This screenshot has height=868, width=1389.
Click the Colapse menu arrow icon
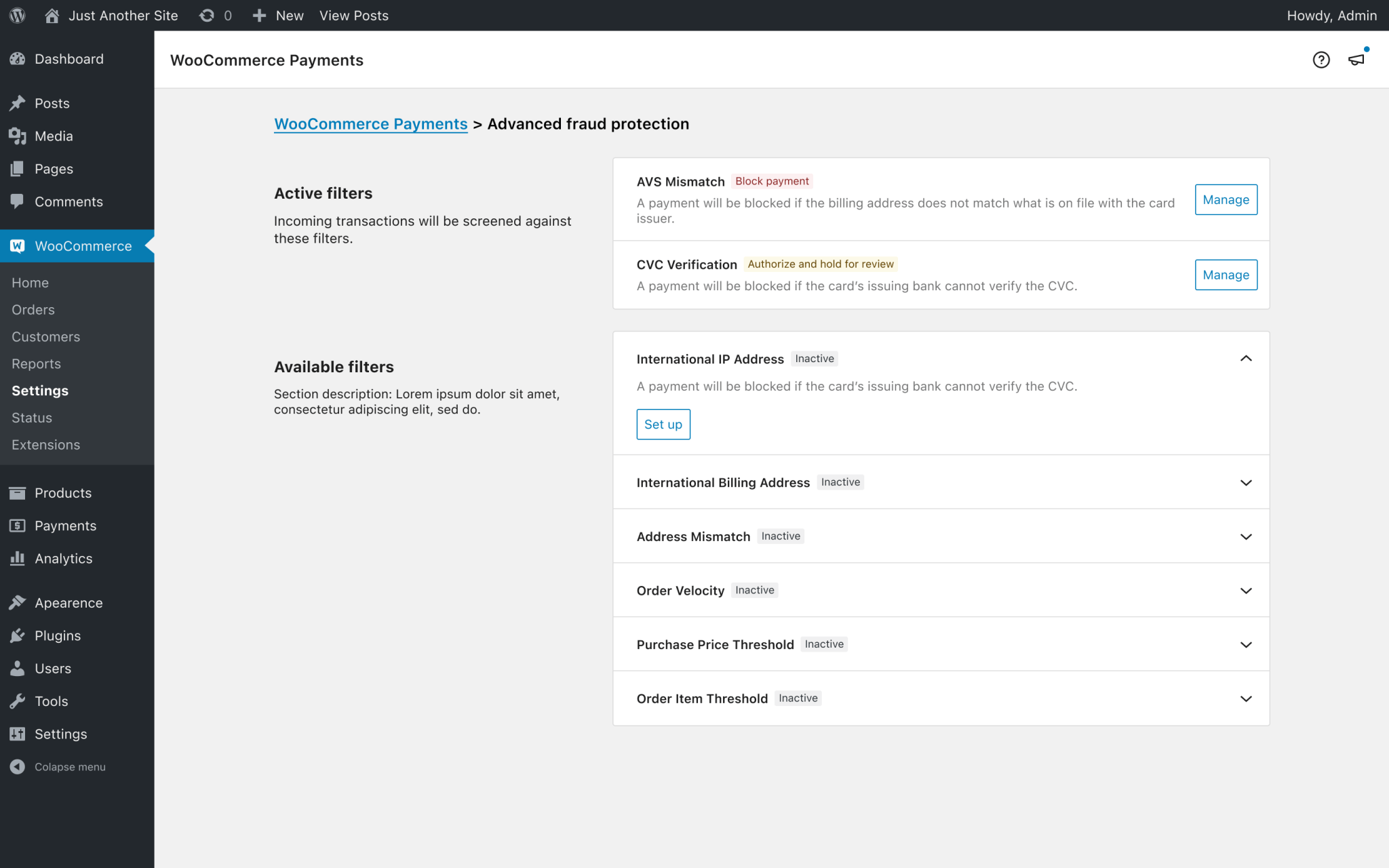(x=18, y=766)
